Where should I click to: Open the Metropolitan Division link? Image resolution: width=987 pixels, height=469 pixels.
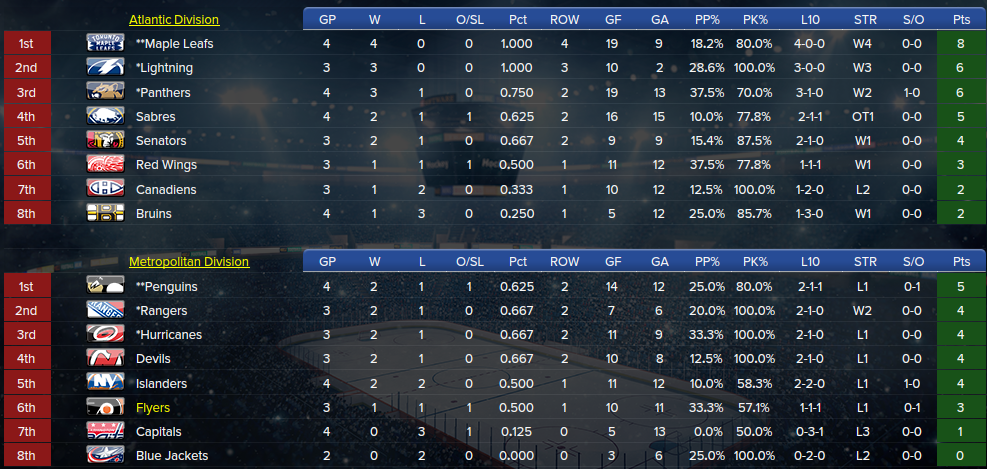189,262
